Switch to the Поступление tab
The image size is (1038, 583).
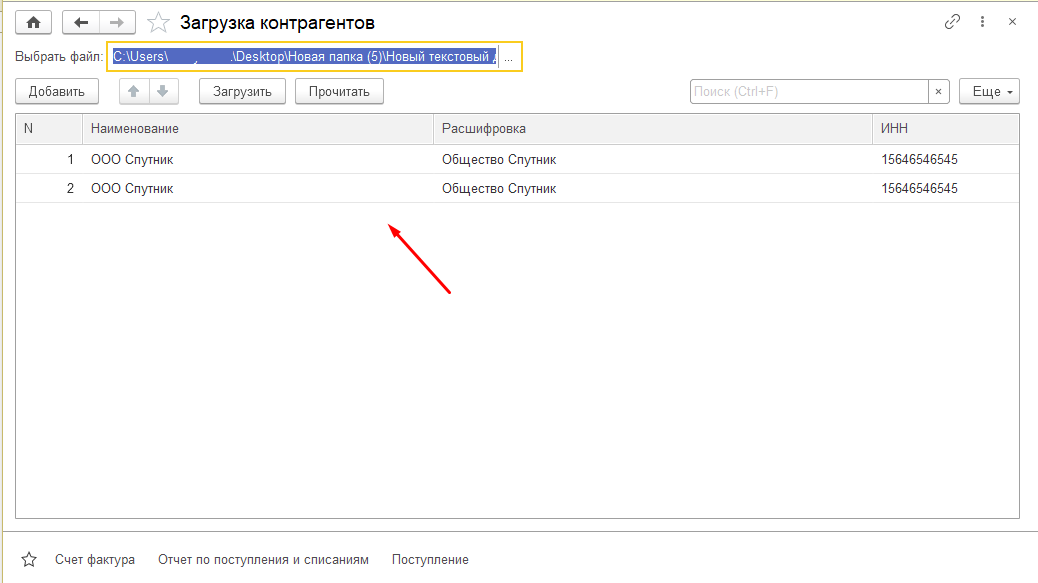pos(430,560)
